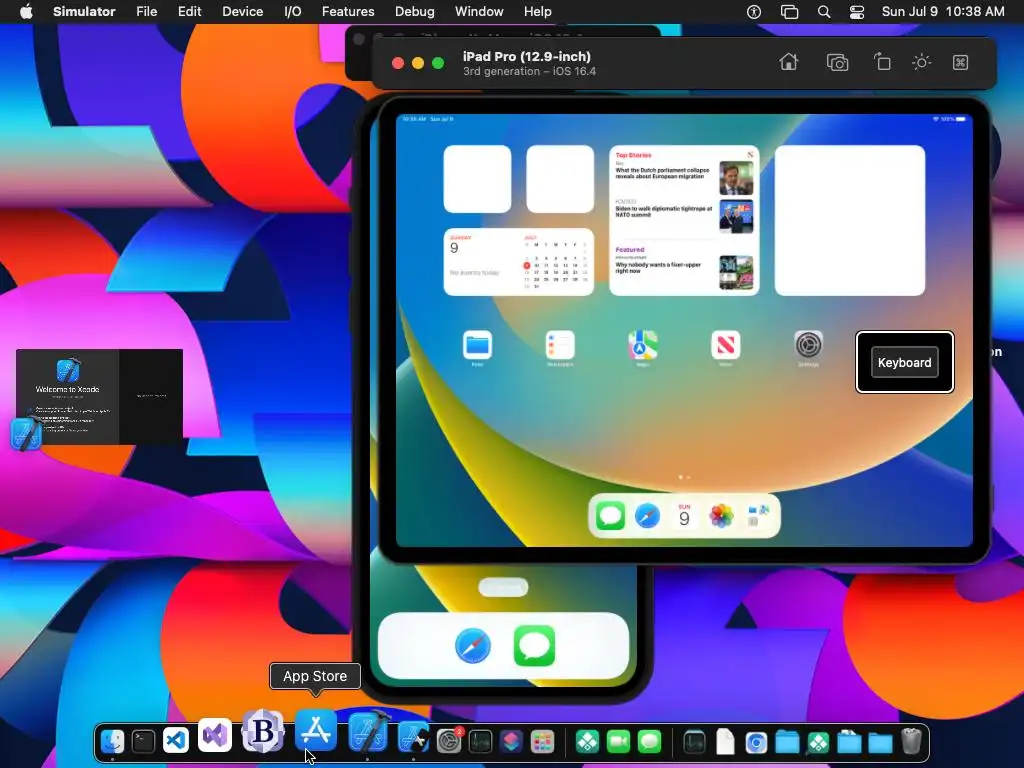Open System Settings with badge in Dock
Image resolution: width=1024 pixels, height=768 pixels.
[449, 742]
